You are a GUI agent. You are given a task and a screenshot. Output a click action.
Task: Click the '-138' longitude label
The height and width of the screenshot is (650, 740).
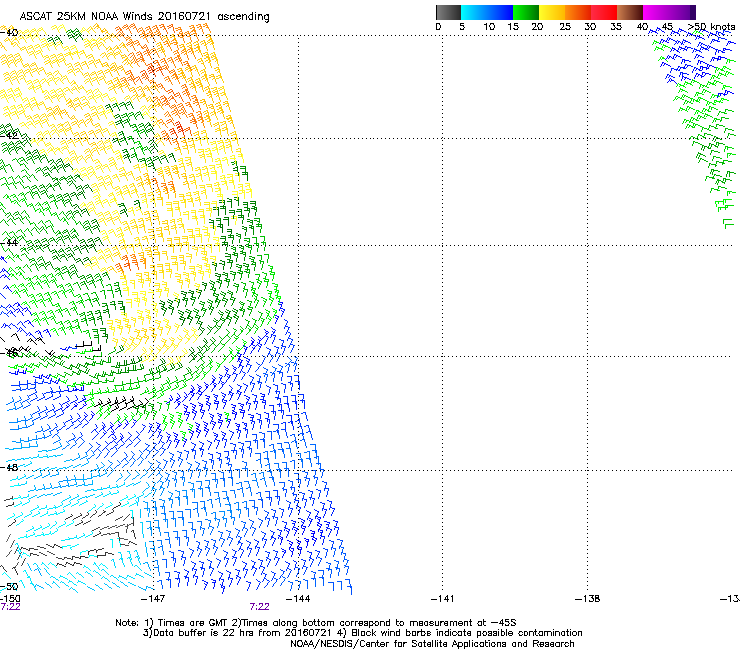click(x=588, y=599)
